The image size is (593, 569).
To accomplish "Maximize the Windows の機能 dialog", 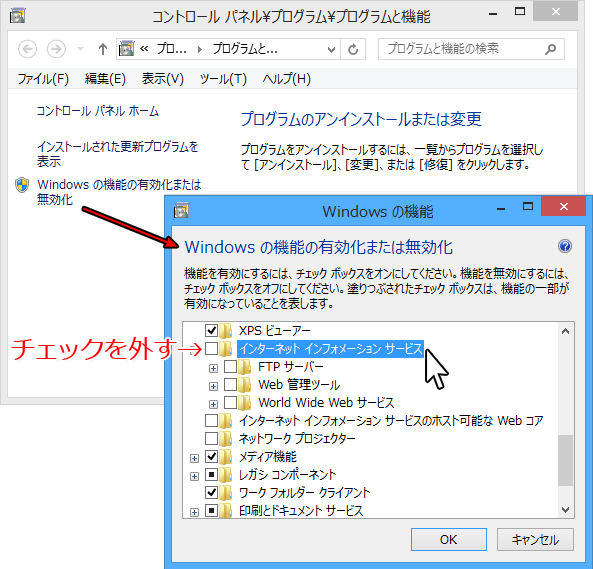I will coord(528,206).
